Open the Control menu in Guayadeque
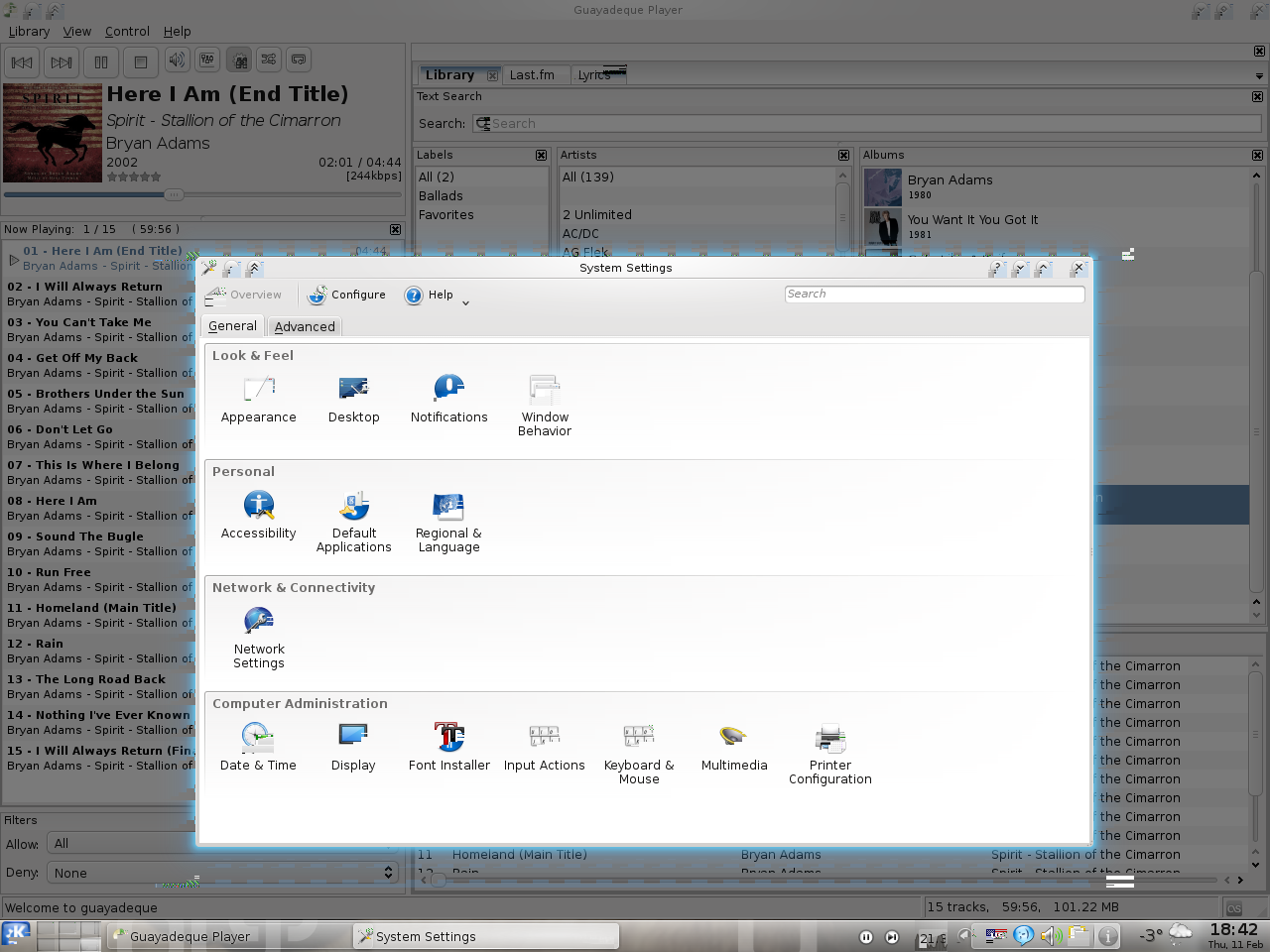The image size is (1270, 952). tap(127, 32)
